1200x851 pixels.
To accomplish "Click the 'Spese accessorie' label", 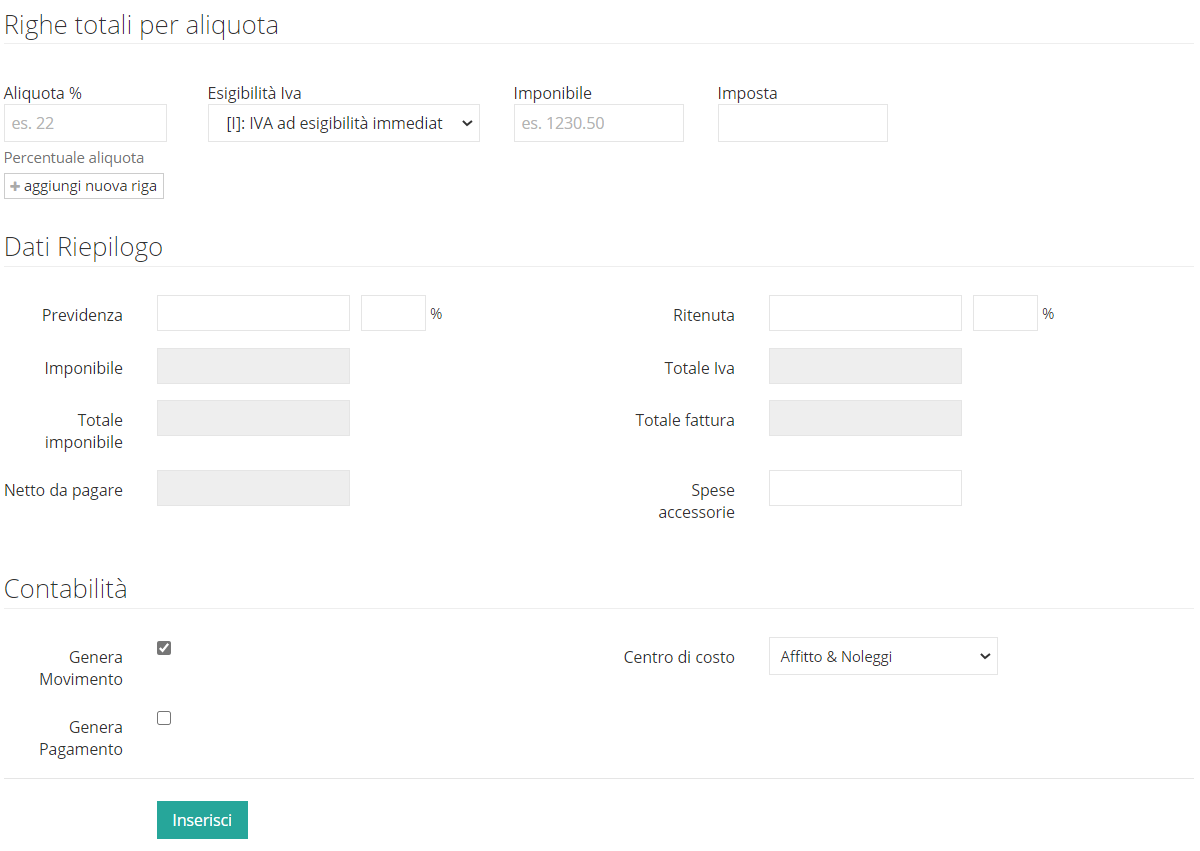I will (x=697, y=501).
